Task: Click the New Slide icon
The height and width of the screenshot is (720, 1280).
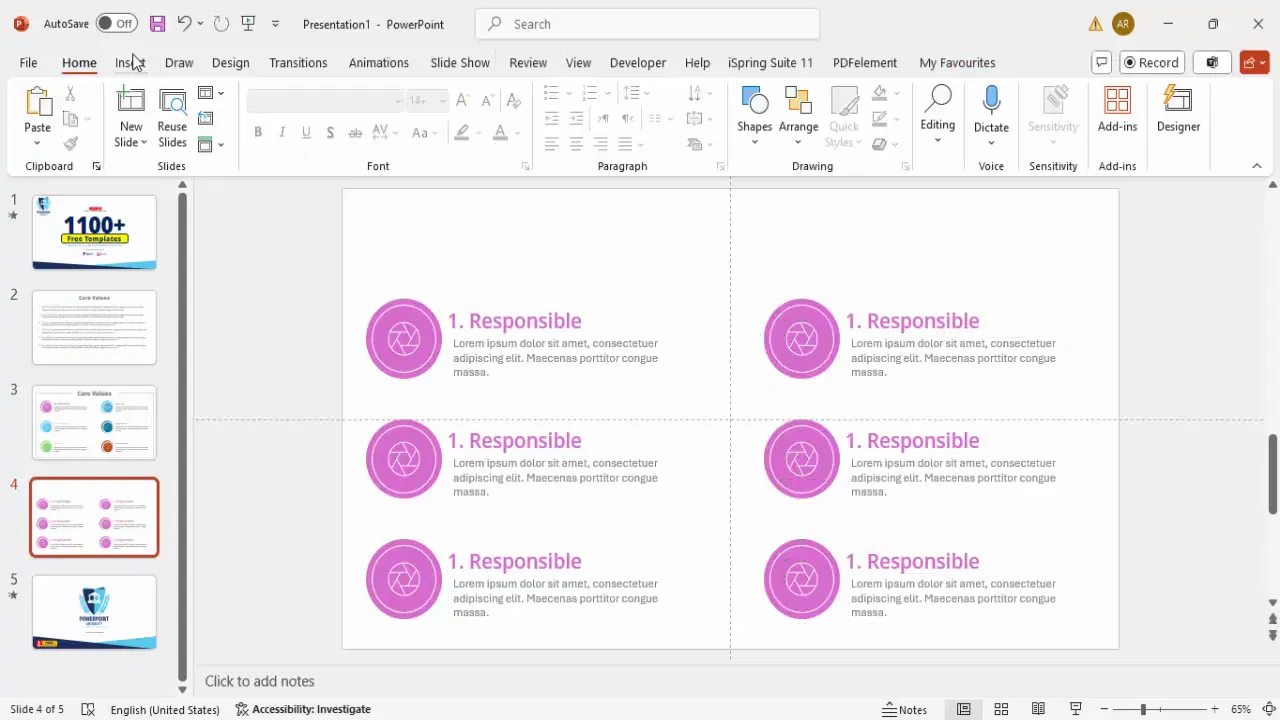Action: click(131, 102)
